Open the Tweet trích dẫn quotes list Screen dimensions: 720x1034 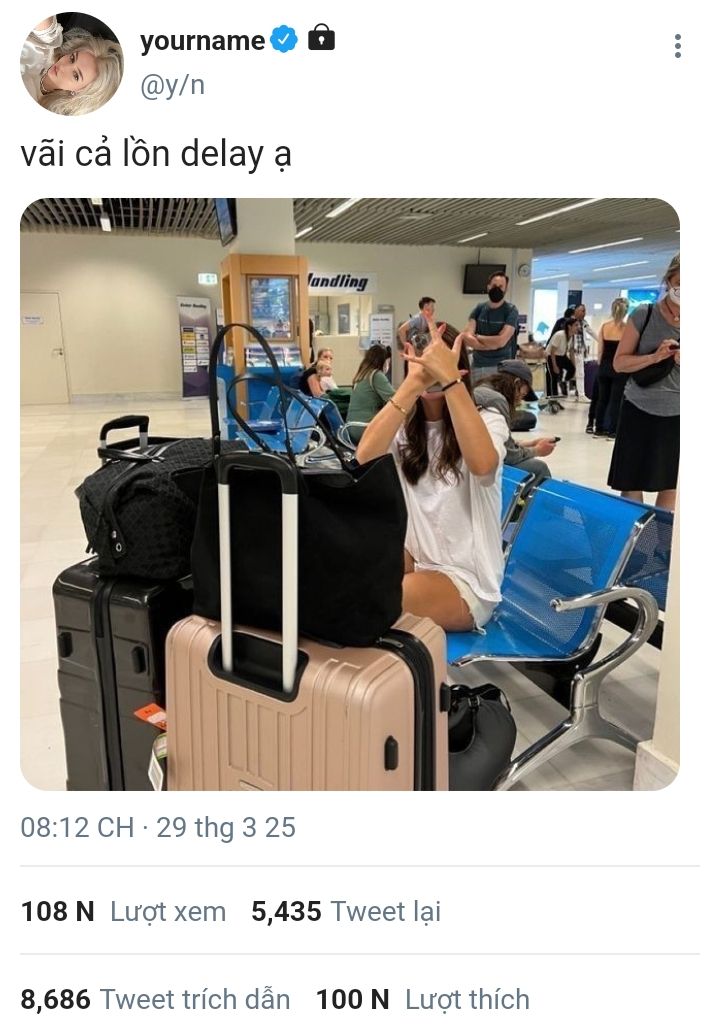click(195, 999)
